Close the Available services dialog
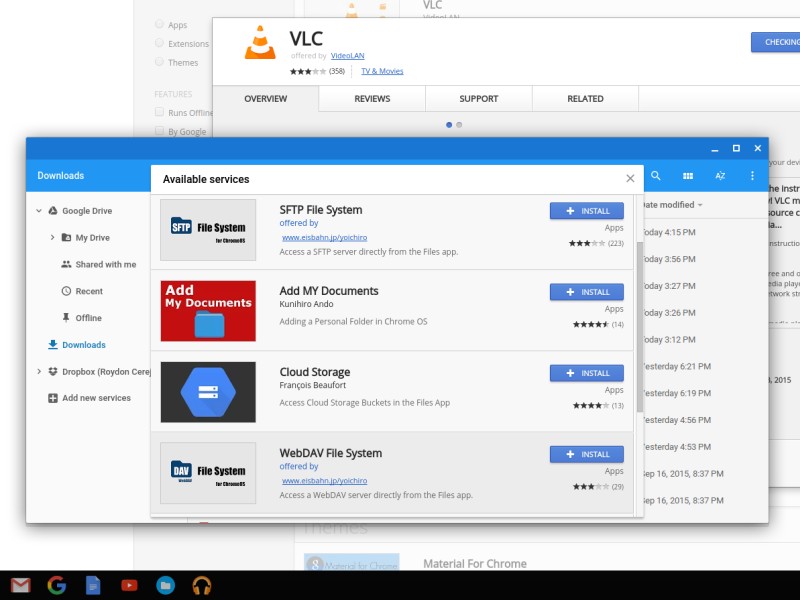Image resolution: width=800 pixels, height=600 pixels. [630, 178]
